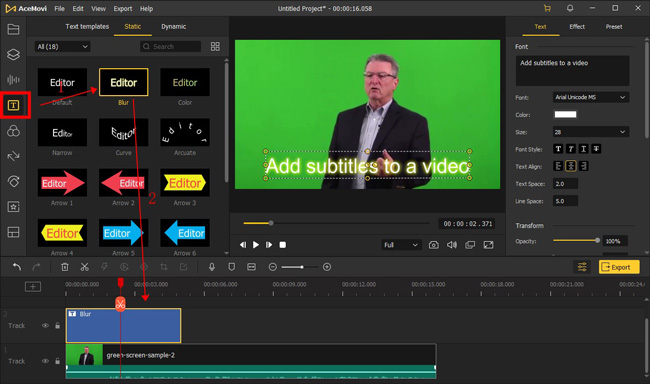Open the Layers/Elements sidebar panel
The height and width of the screenshot is (384, 650).
(13, 54)
